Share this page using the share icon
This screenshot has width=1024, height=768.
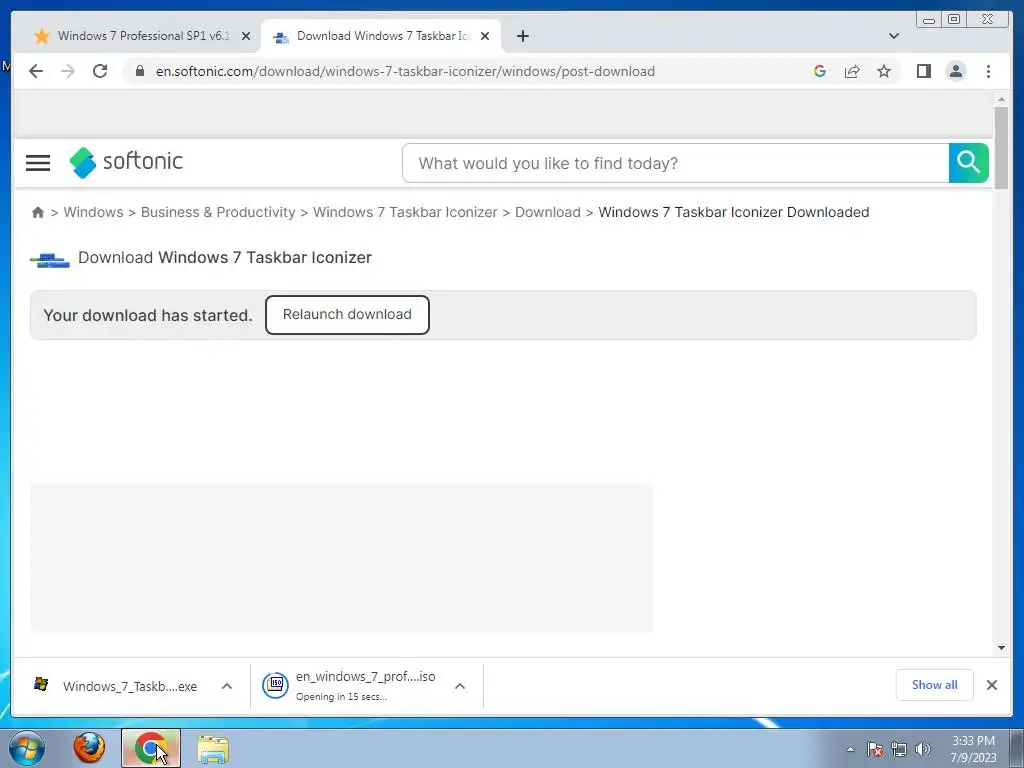(x=852, y=71)
